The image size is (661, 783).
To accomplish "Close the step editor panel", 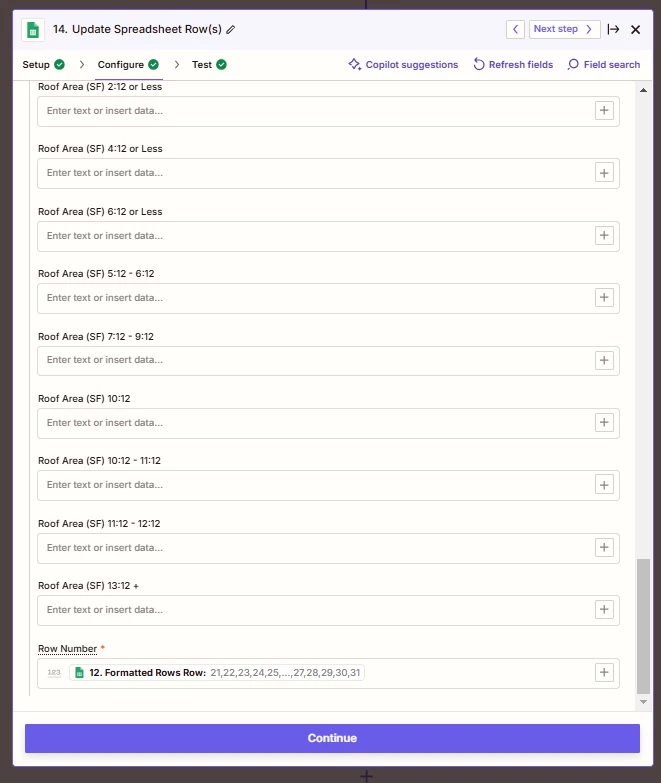I will click(x=636, y=29).
